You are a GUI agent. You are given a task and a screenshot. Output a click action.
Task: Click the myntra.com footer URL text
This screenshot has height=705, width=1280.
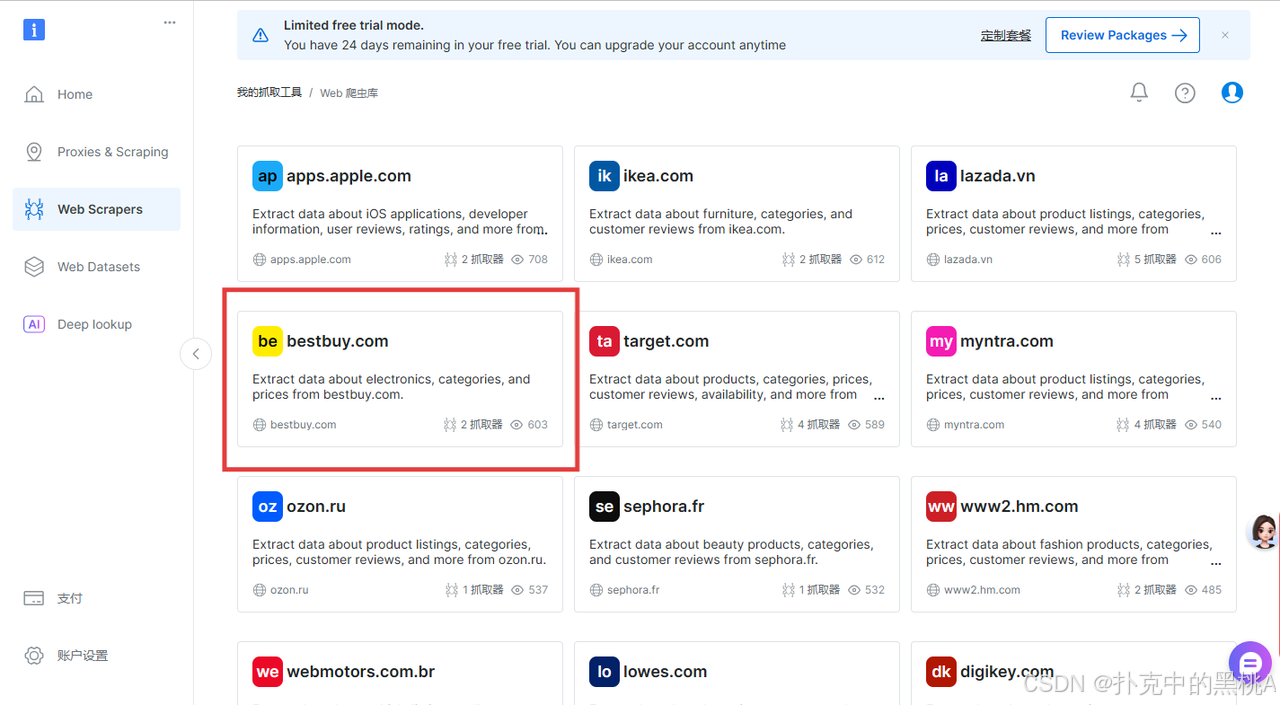(x=974, y=425)
